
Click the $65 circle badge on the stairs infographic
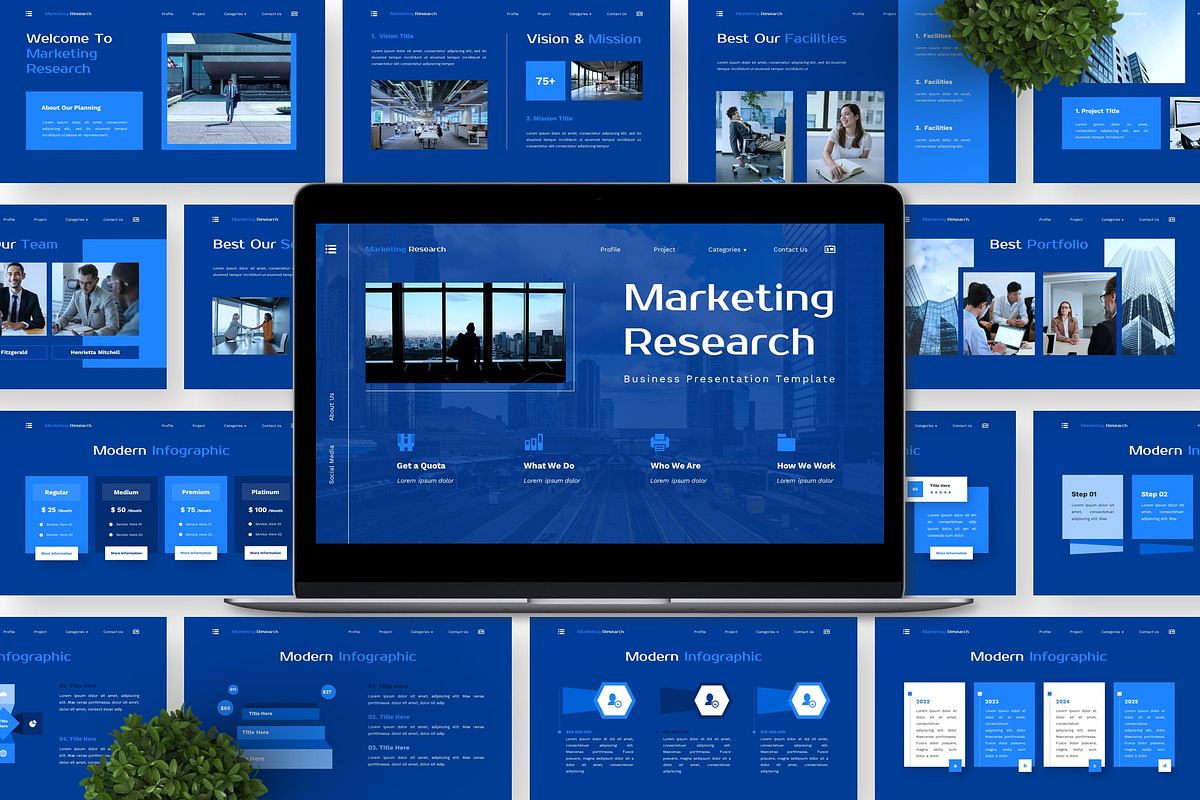point(225,708)
